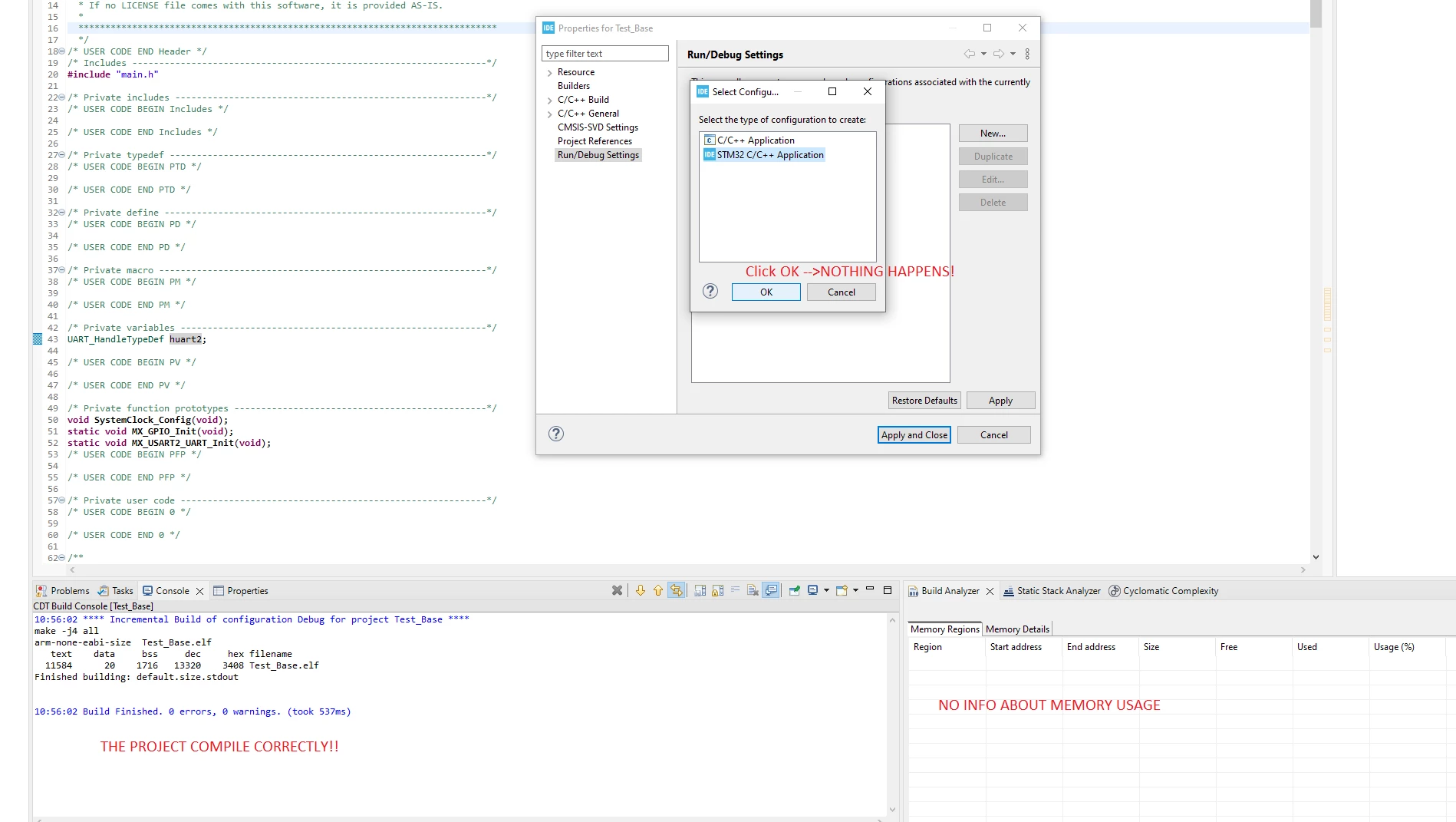Select C/C++ Application configuration type
Viewport: 1456px width, 822px height.
pos(749,140)
